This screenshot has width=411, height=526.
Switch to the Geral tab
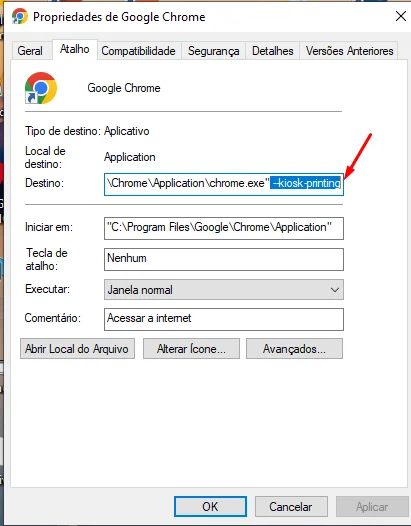[30, 51]
